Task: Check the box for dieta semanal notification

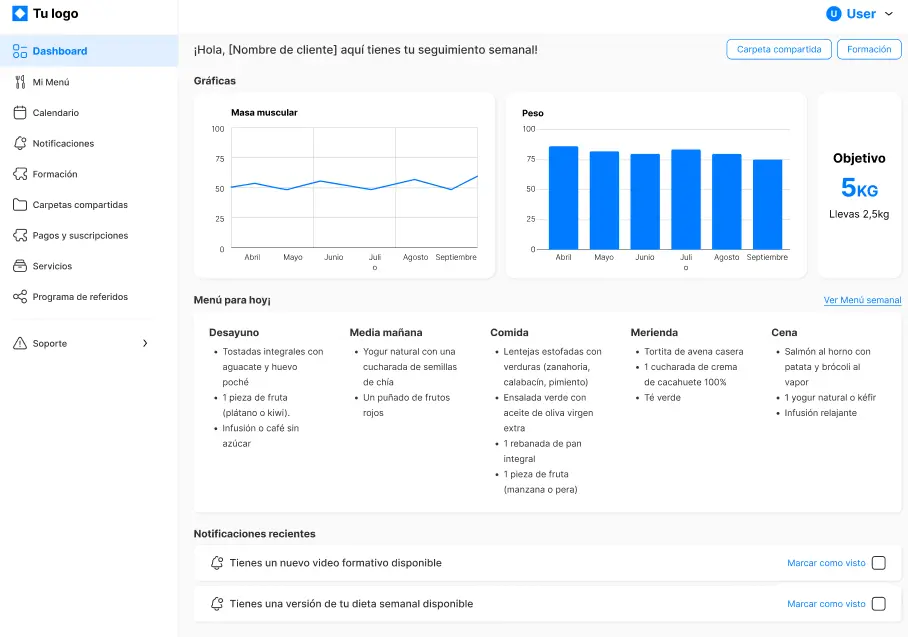Action: 878,604
